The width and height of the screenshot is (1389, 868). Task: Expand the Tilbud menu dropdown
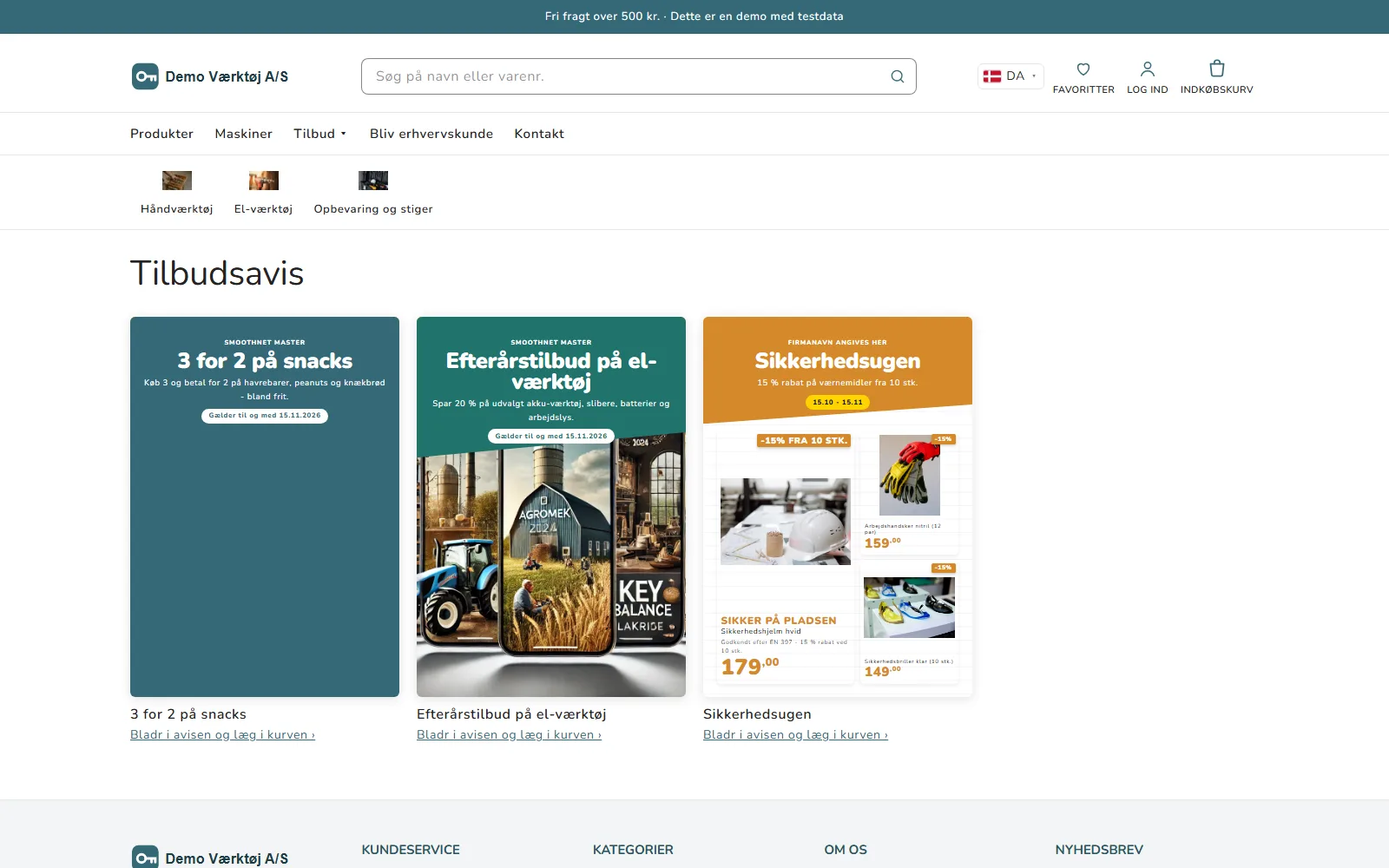(320, 134)
